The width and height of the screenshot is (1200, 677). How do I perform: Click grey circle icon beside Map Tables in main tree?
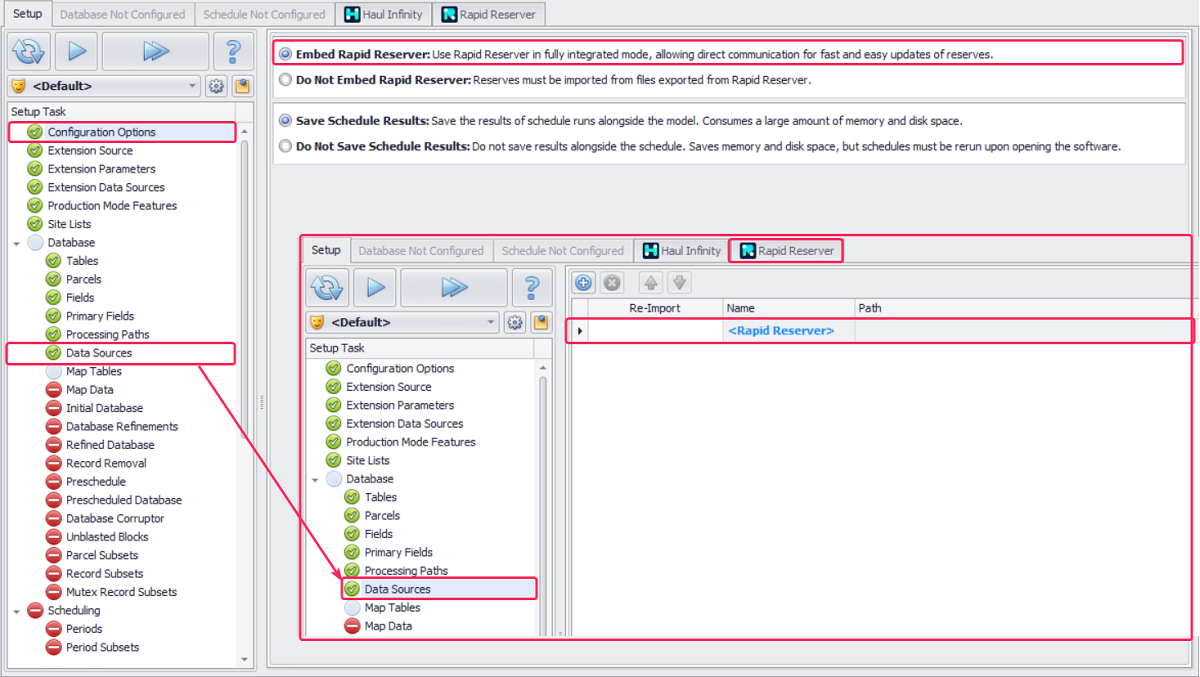53,372
